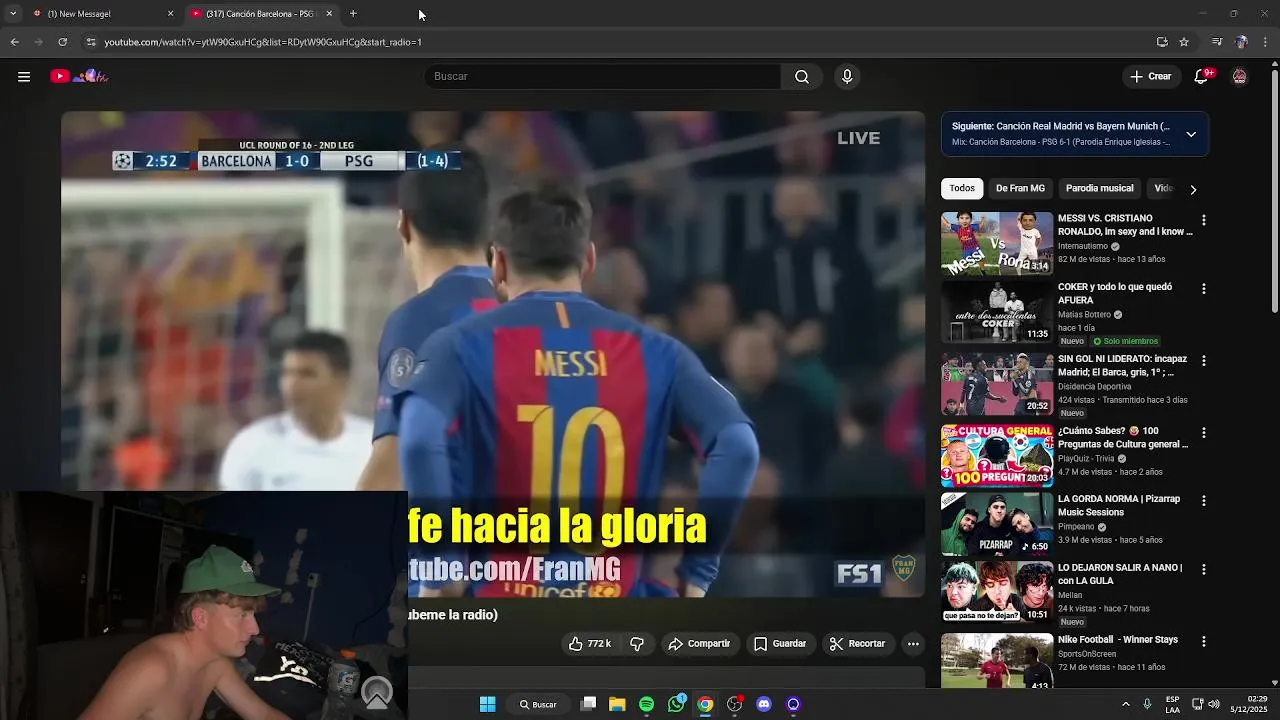
Task: Open MESSI VS. CRISTIANO RONALDO video thumbnail
Action: (x=997, y=243)
